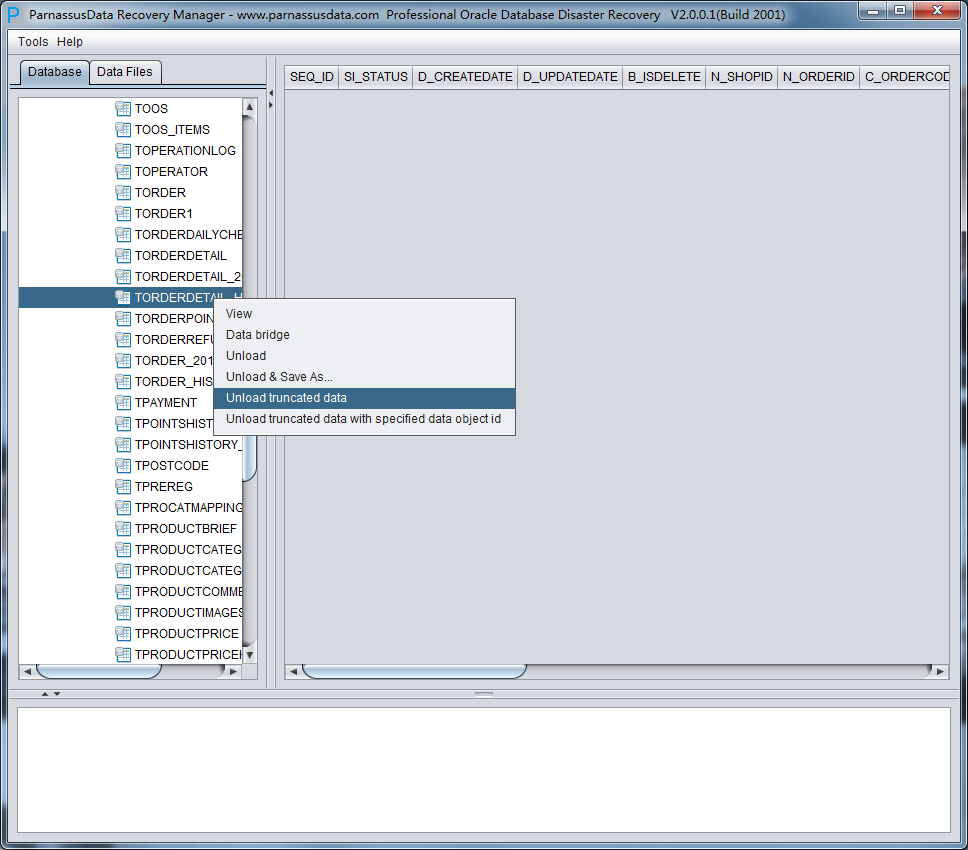Collapse left panel using the divider arrow
This screenshot has height=850, width=968.
coord(270,93)
